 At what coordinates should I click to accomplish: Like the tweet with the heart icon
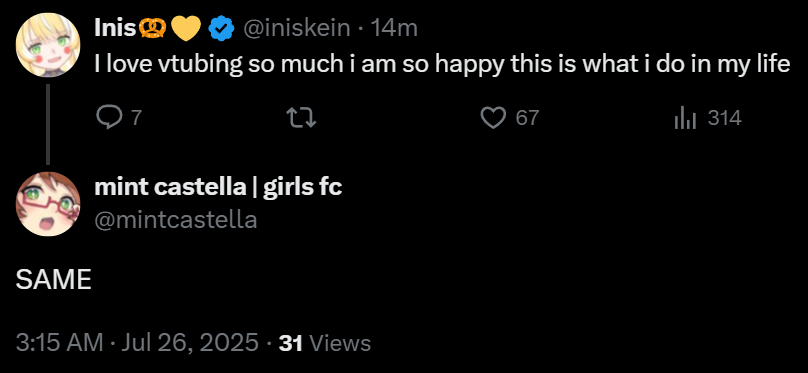pyautogui.click(x=493, y=118)
